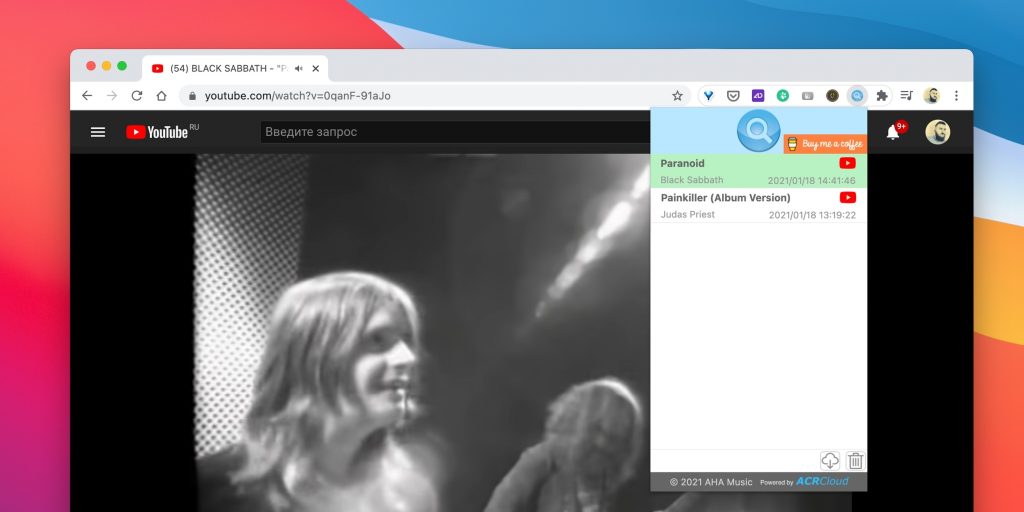Click the gray card extension icon
This screenshot has width=1024, height=512.
807,96
